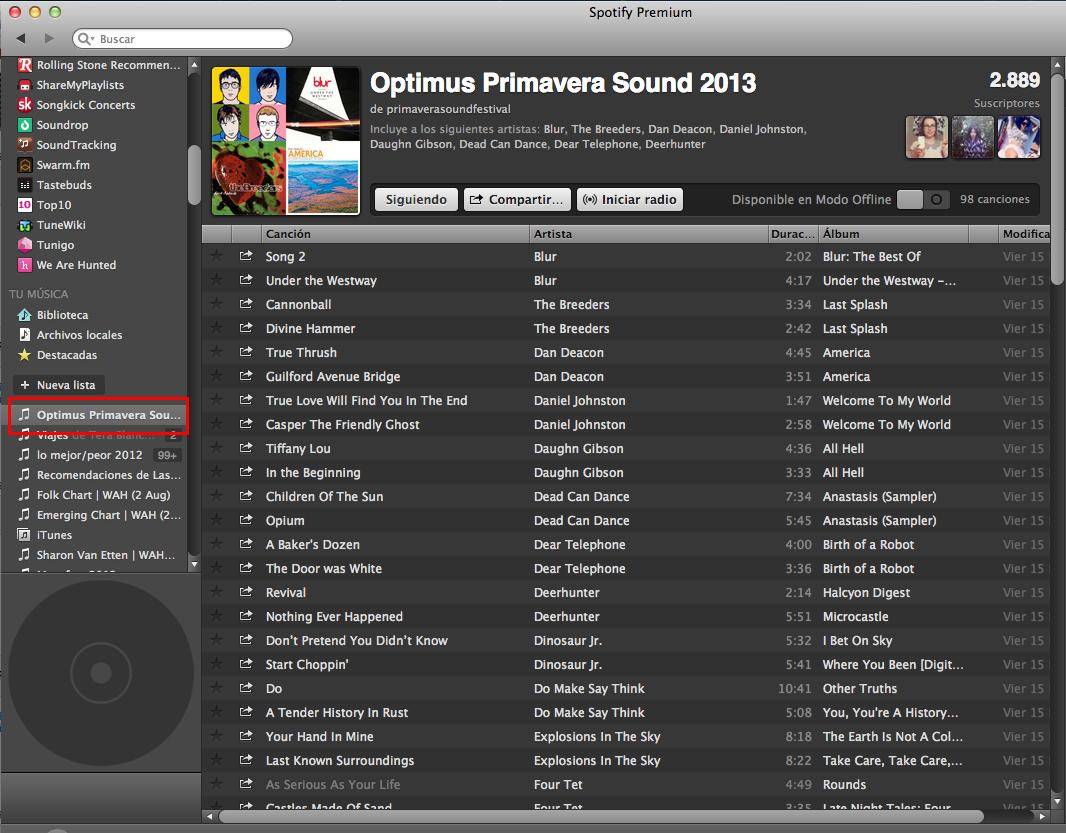1066x833 pixels.
Task: Open the lo mejor/peor 2012 playlist
Action: pyautogui.click(x=89, y=455)
